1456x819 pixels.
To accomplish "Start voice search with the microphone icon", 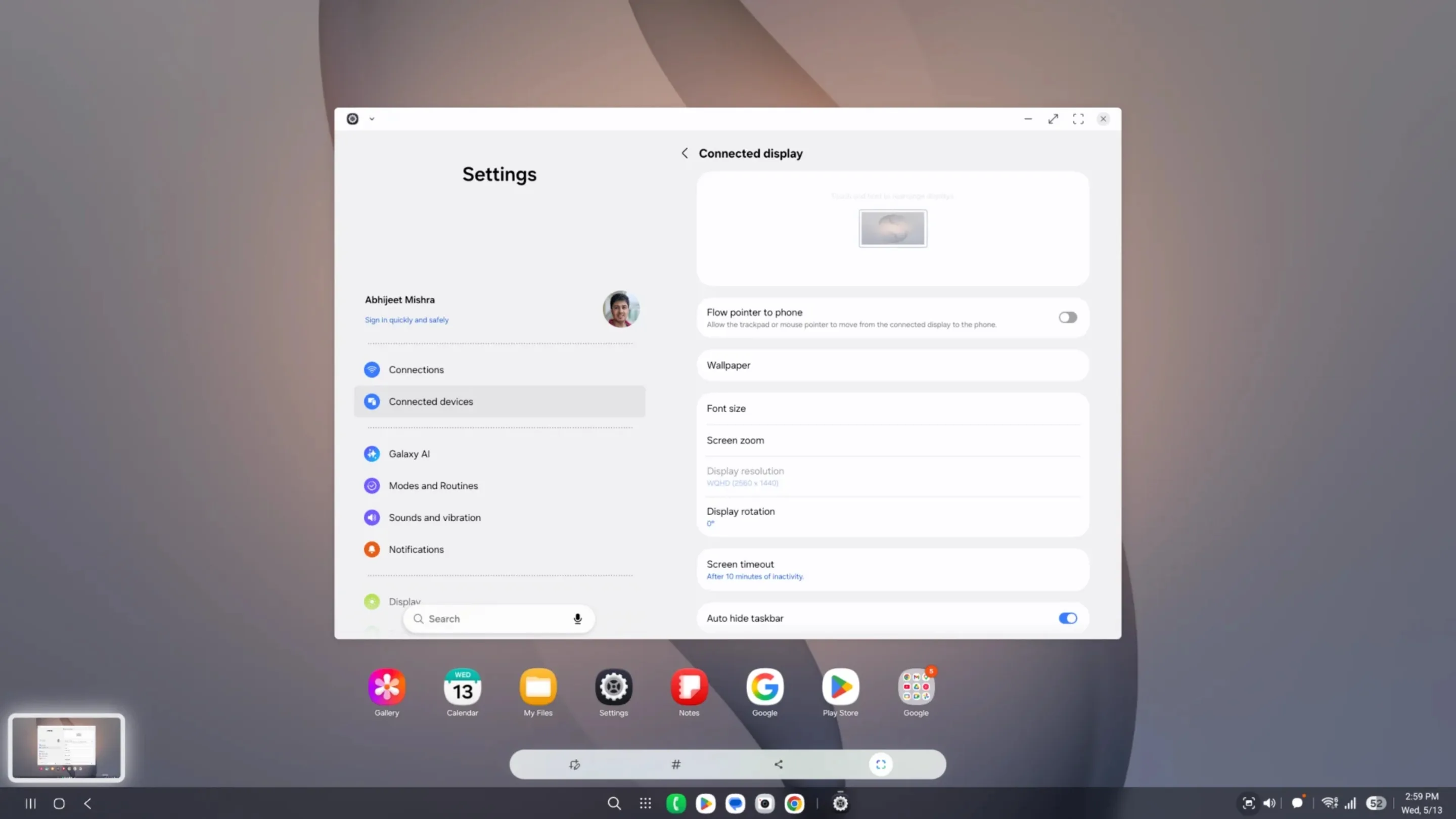I will pyautogui.click(x=578, y=619).
